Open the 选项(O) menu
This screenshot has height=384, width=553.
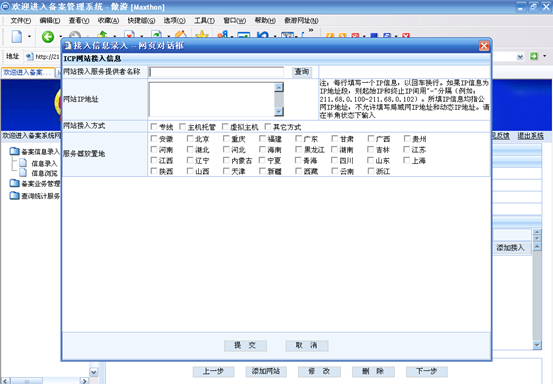coord(175,20)
